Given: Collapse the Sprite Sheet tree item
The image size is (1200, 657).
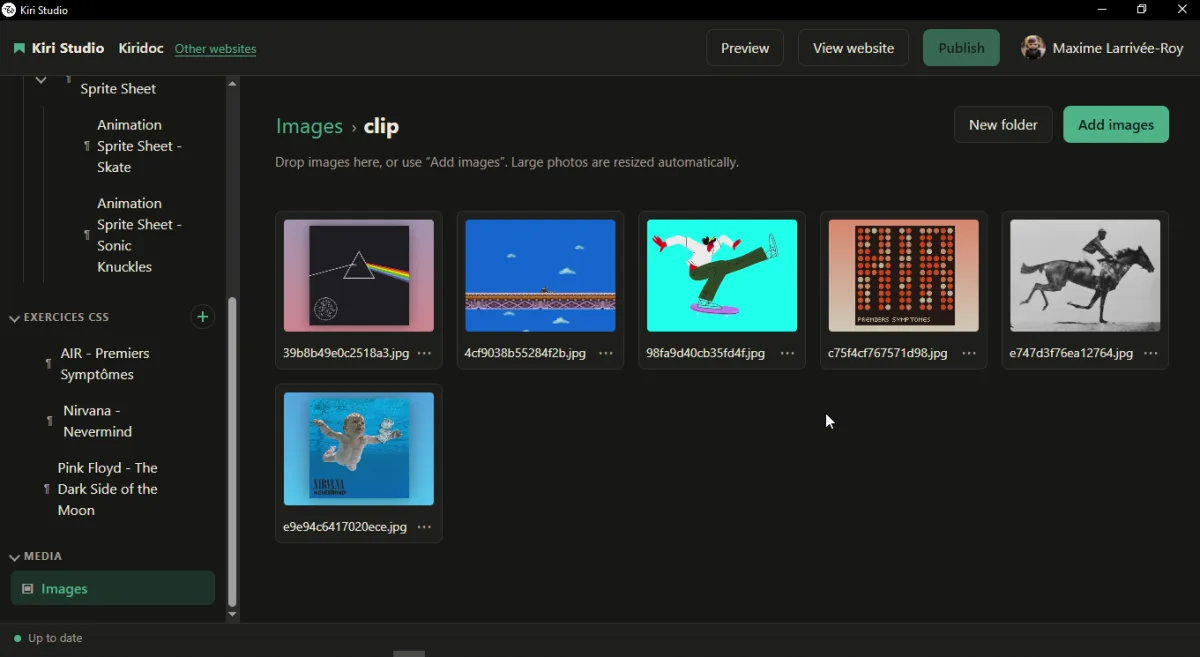Looking at the screenshot, I should coord(41,80).
